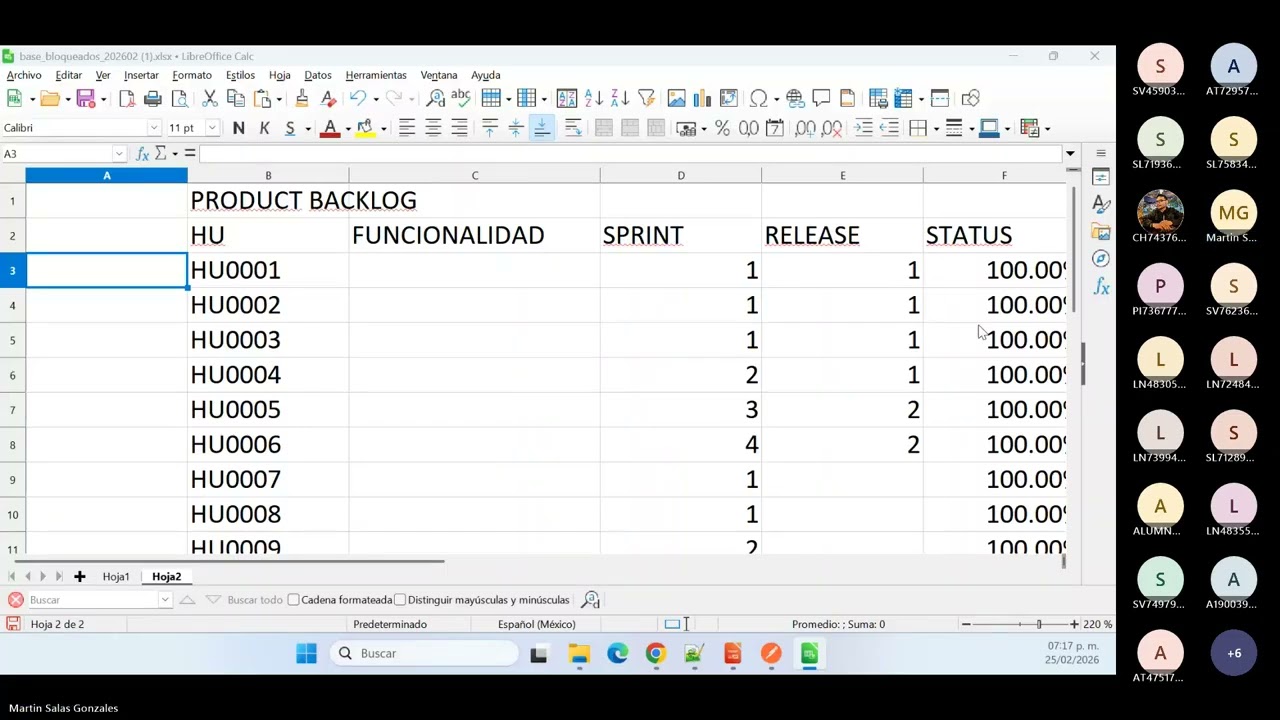Open the Paste options dropdown arrow

click(x=279, y=98)
